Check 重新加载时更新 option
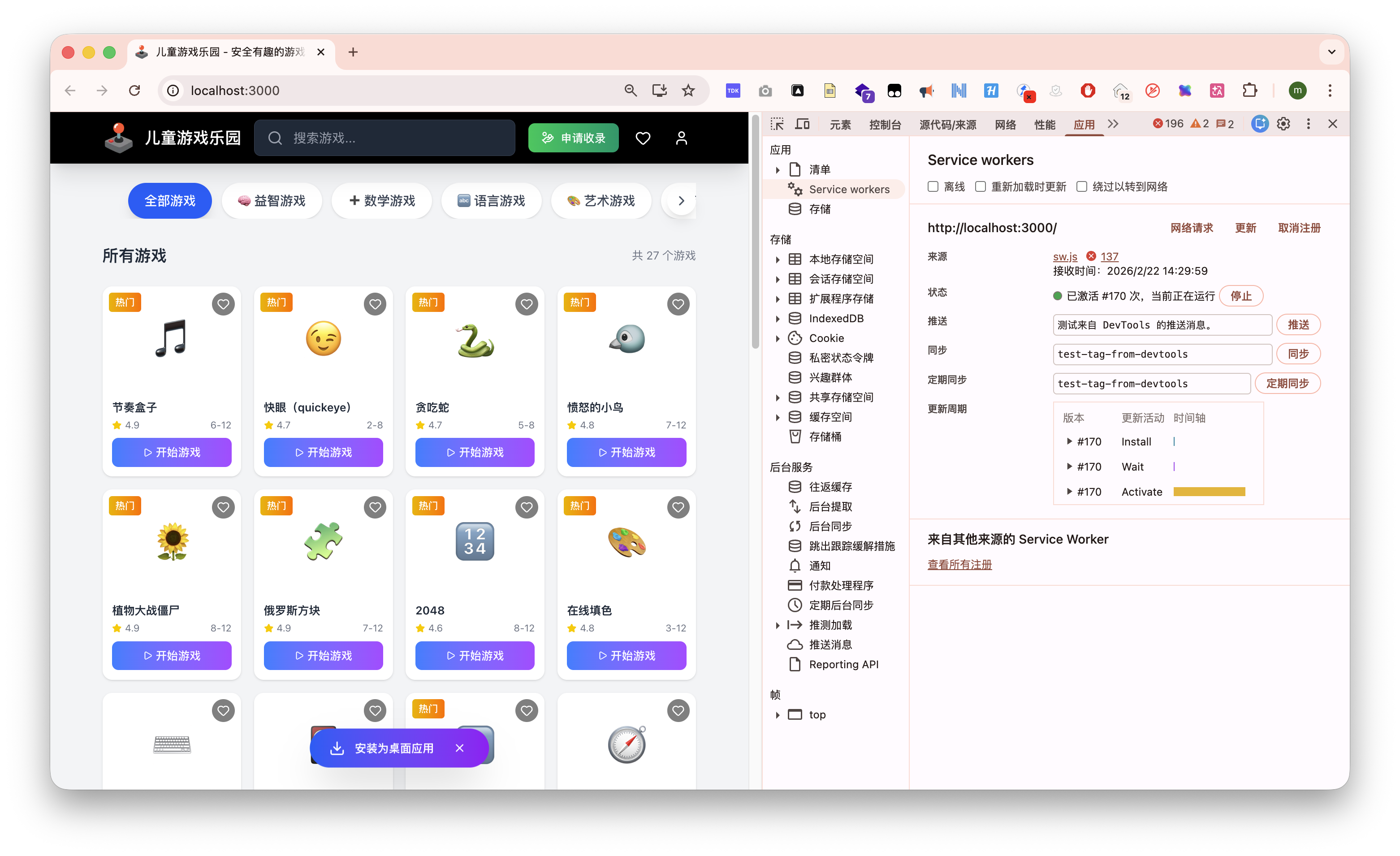This screenshot has height=856, width=1400. coord(980,186)
